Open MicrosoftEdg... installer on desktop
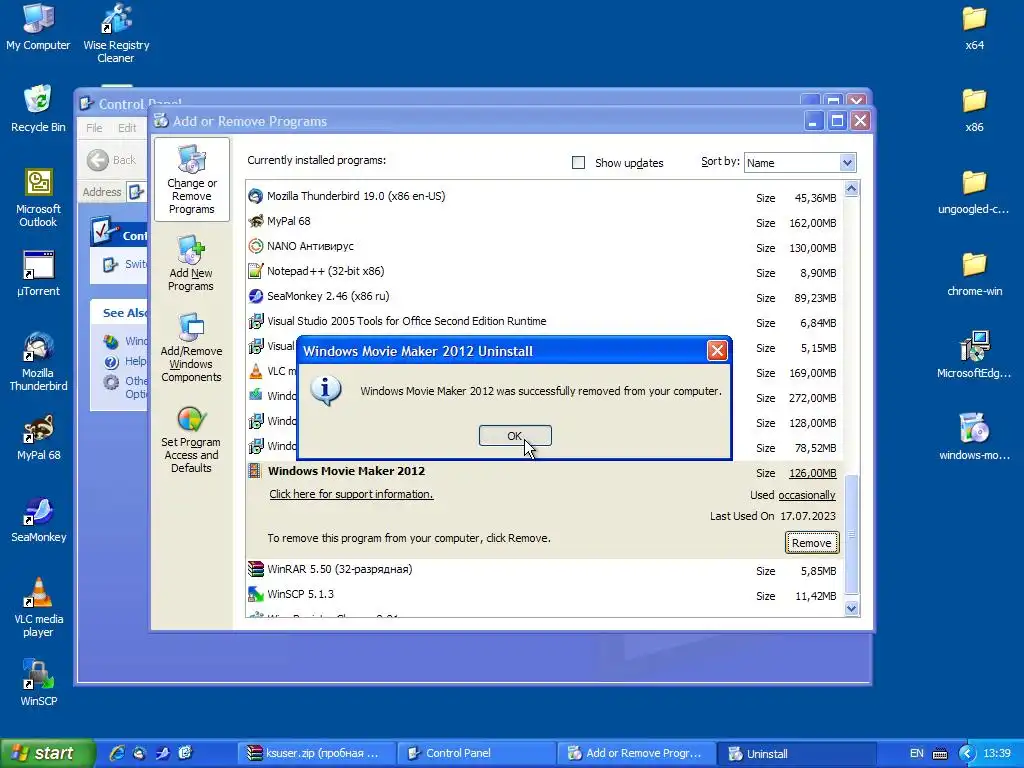The width and height of the screenshot is (1024, 768). point(974,356)
